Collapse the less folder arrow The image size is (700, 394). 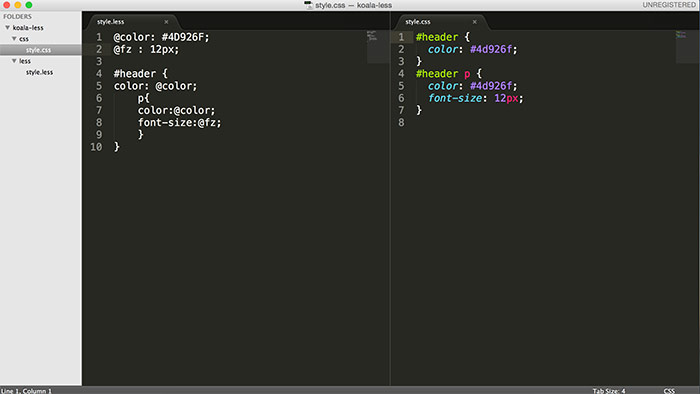coord(14,61)
